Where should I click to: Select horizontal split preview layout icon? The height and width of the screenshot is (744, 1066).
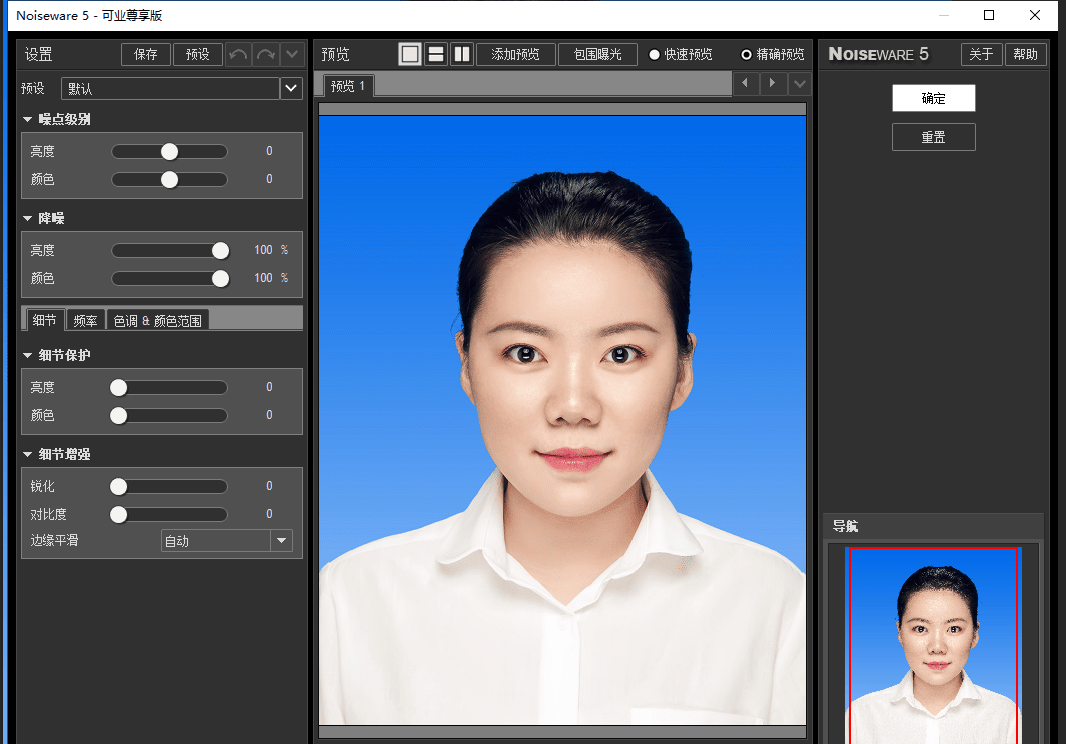point(436,54)
